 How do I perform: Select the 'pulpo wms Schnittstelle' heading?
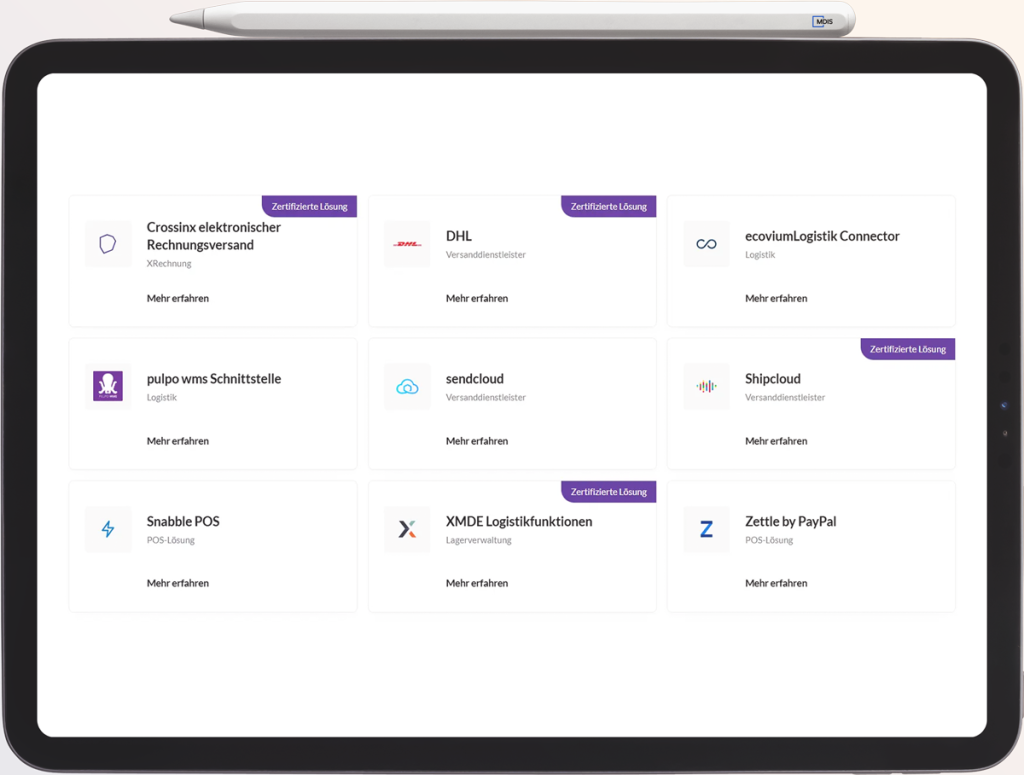pos(213,379)
